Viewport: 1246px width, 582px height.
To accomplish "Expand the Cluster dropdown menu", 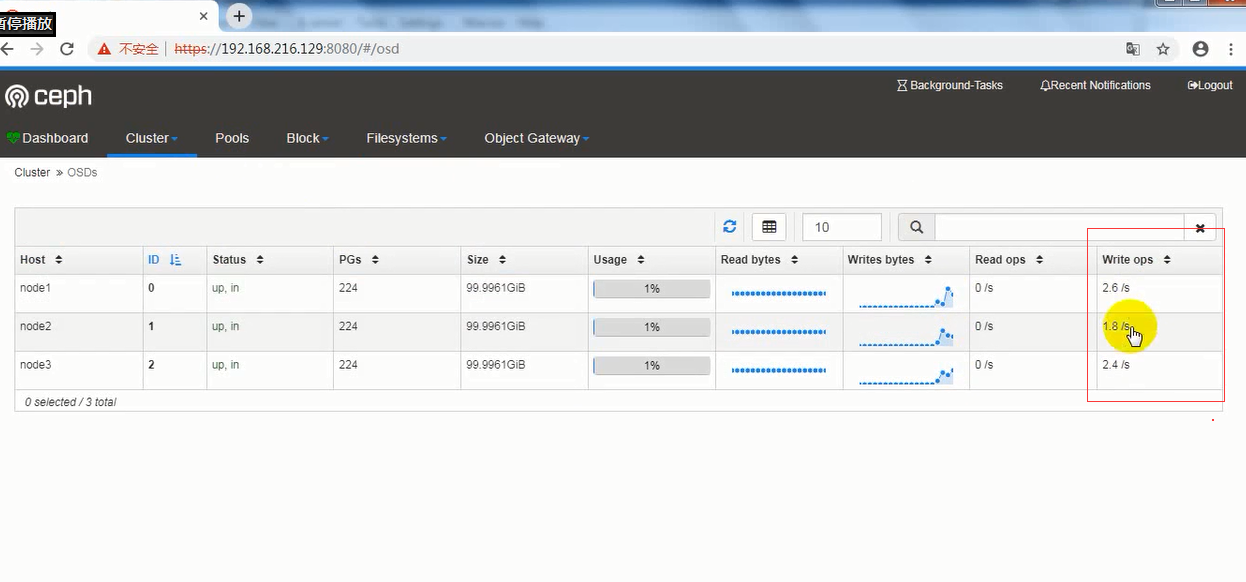I will (x=151, y=138).
